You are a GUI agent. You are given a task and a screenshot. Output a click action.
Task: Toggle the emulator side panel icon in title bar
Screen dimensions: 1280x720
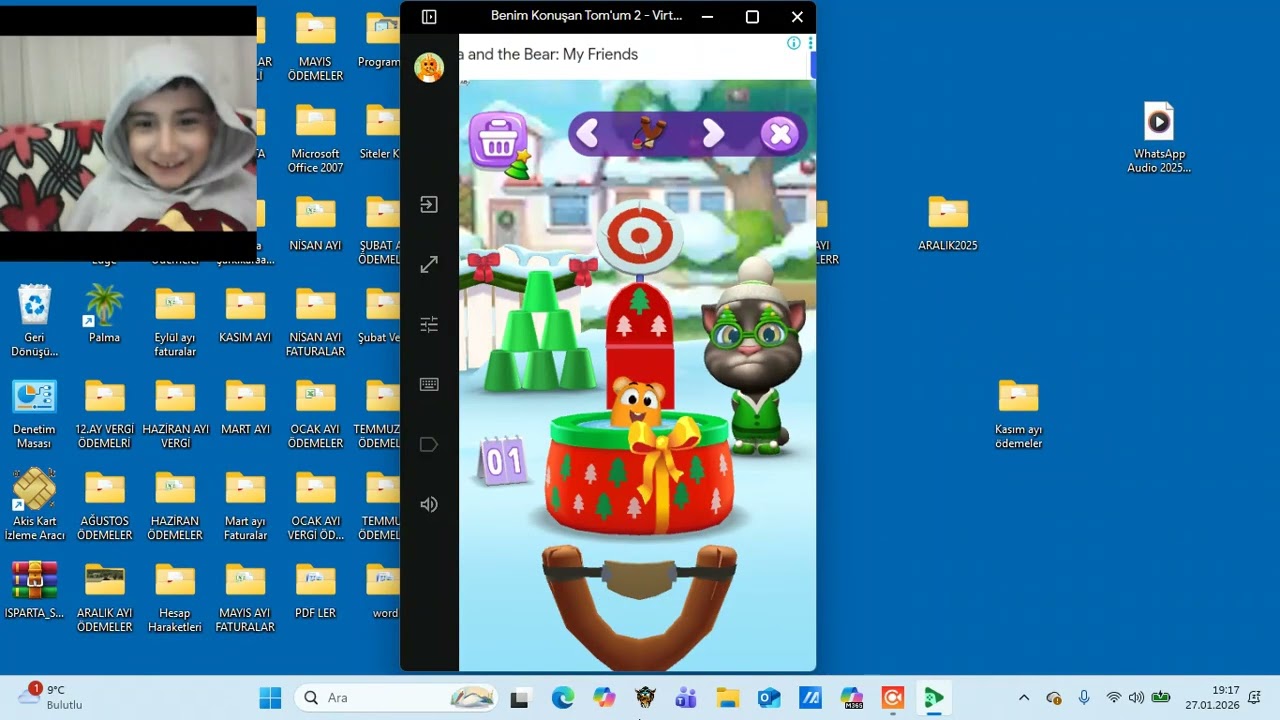coord(429,17)
